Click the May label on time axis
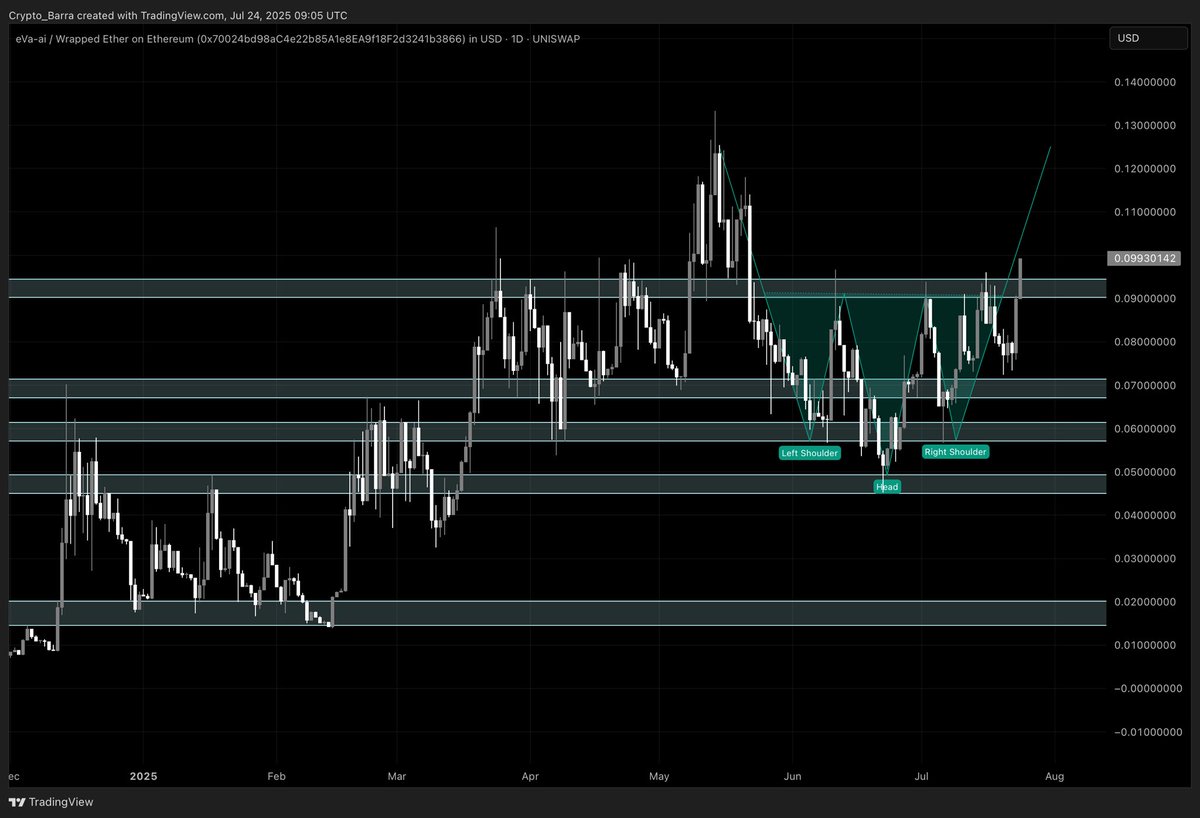The width and height of the screenshot is (1200, 818). pos(658,776)
